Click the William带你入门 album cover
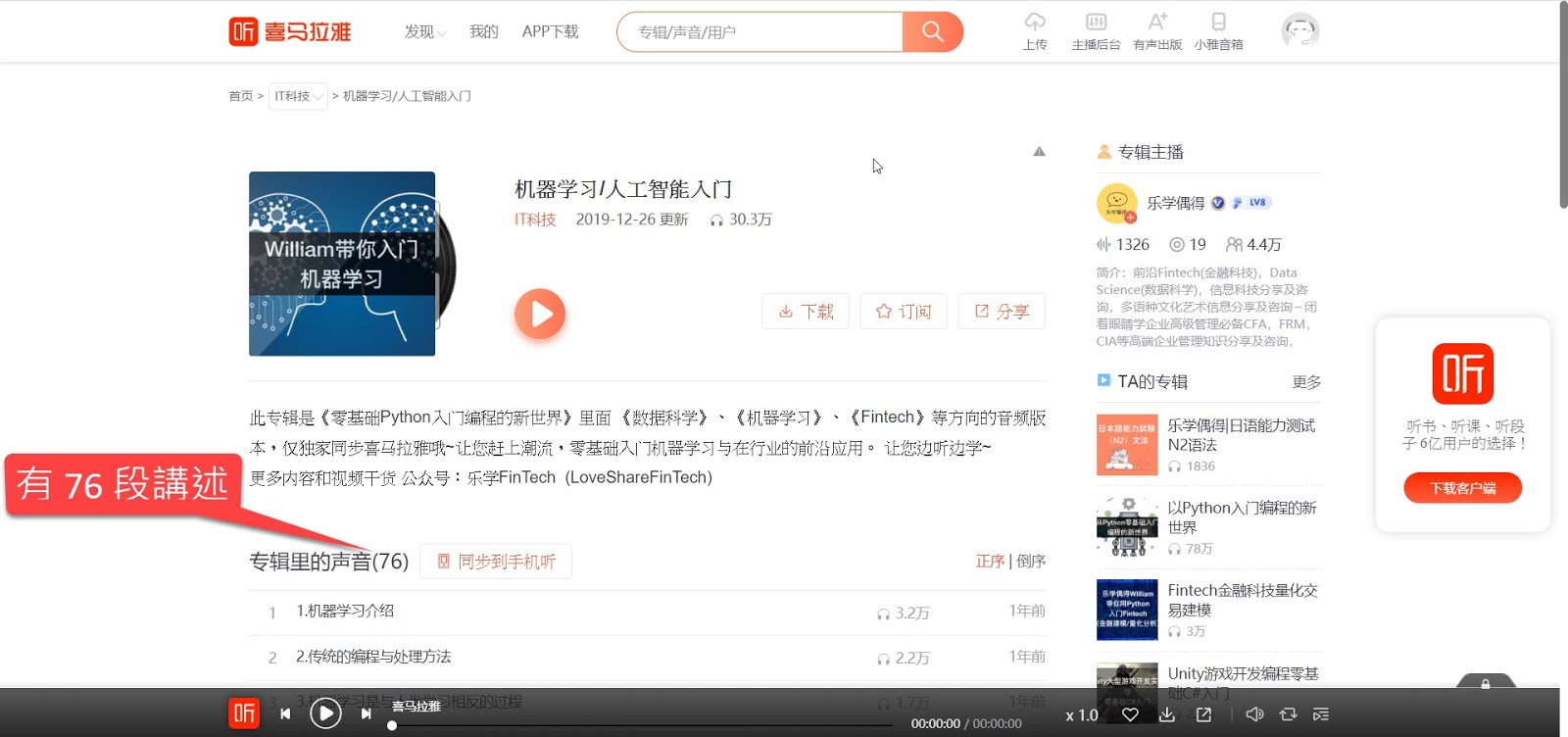 tap(342, 264)
